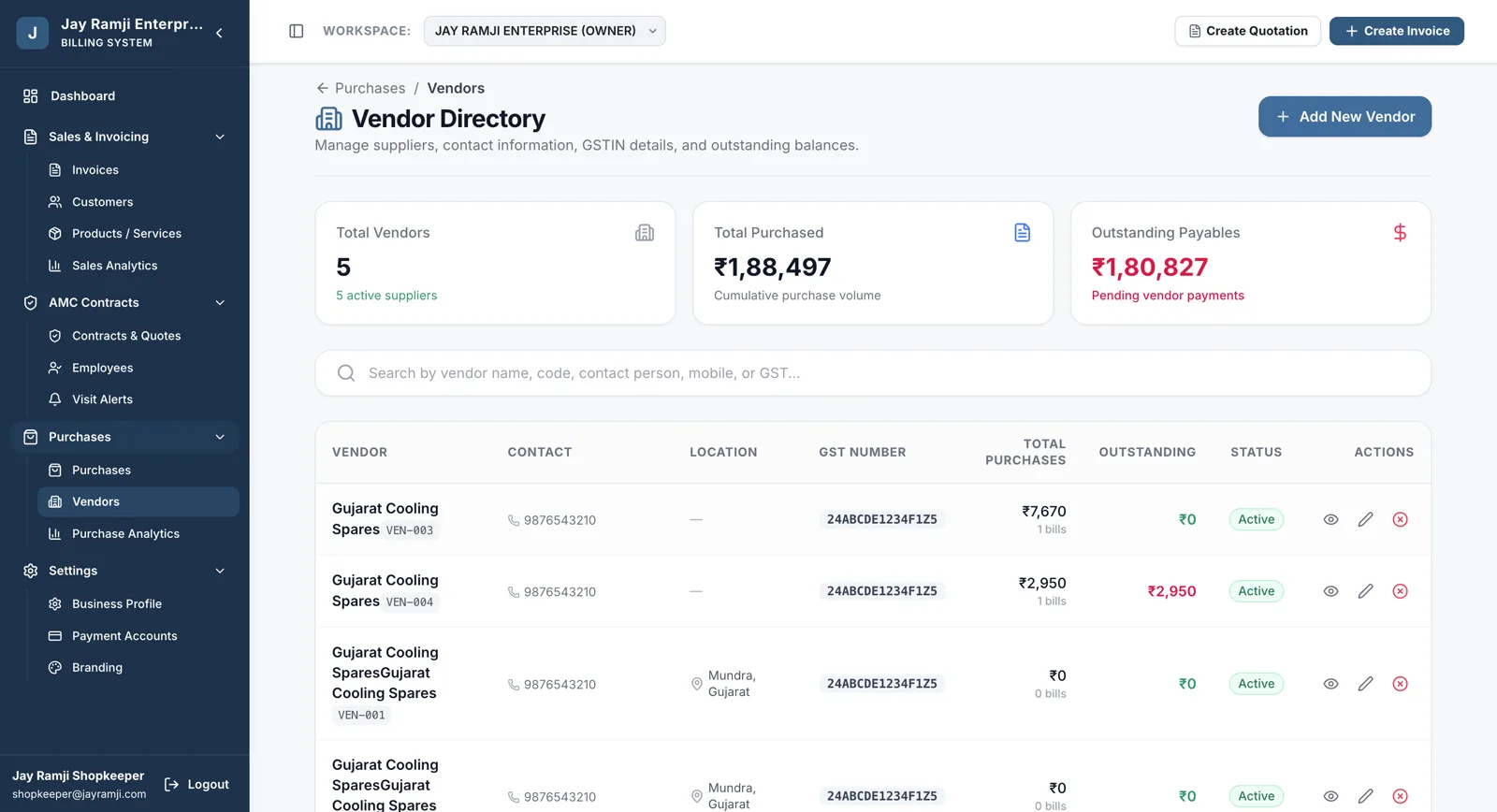Image resolution: width=1497 pixels, height=812 pixels.
Task: Open Customers in sidebar
Action: 138,202
